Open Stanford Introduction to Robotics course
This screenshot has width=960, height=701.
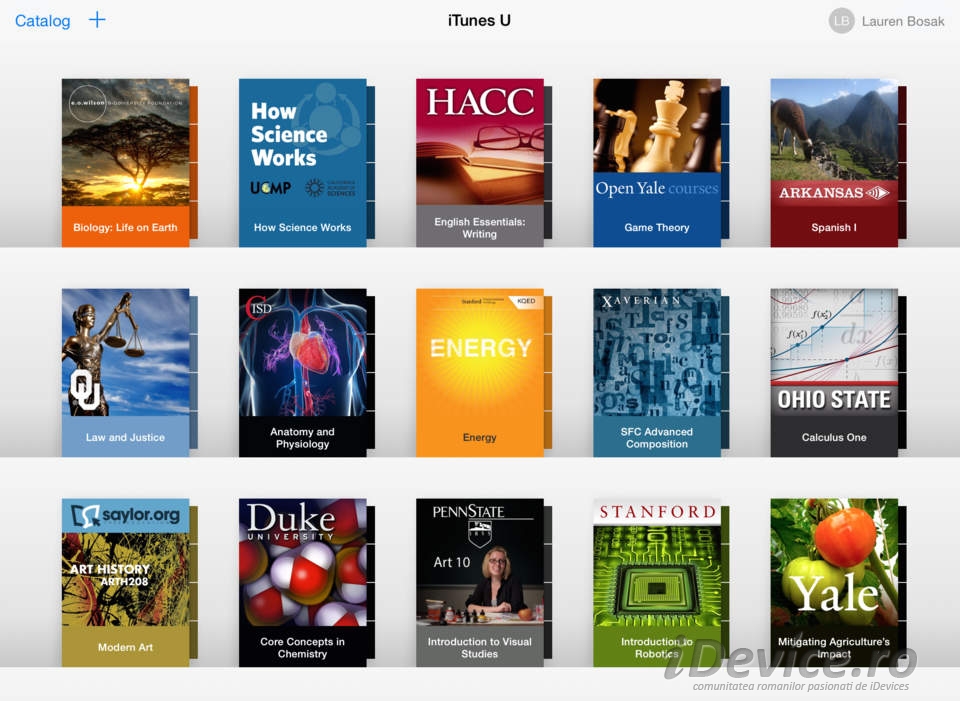click(x=657, y=583)
